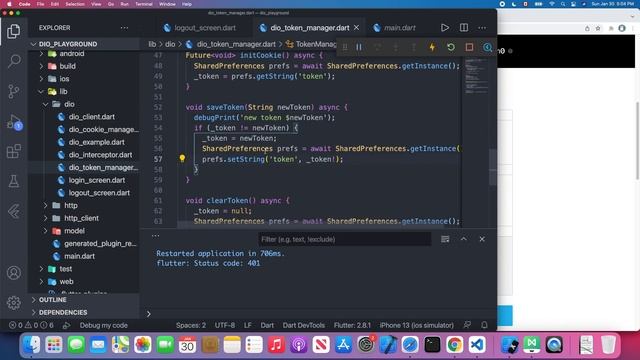Expand the DEPENDENCIES section
The width and height of the screenshot is (640, 360).
pyautogui.click(x=63, y=312)
